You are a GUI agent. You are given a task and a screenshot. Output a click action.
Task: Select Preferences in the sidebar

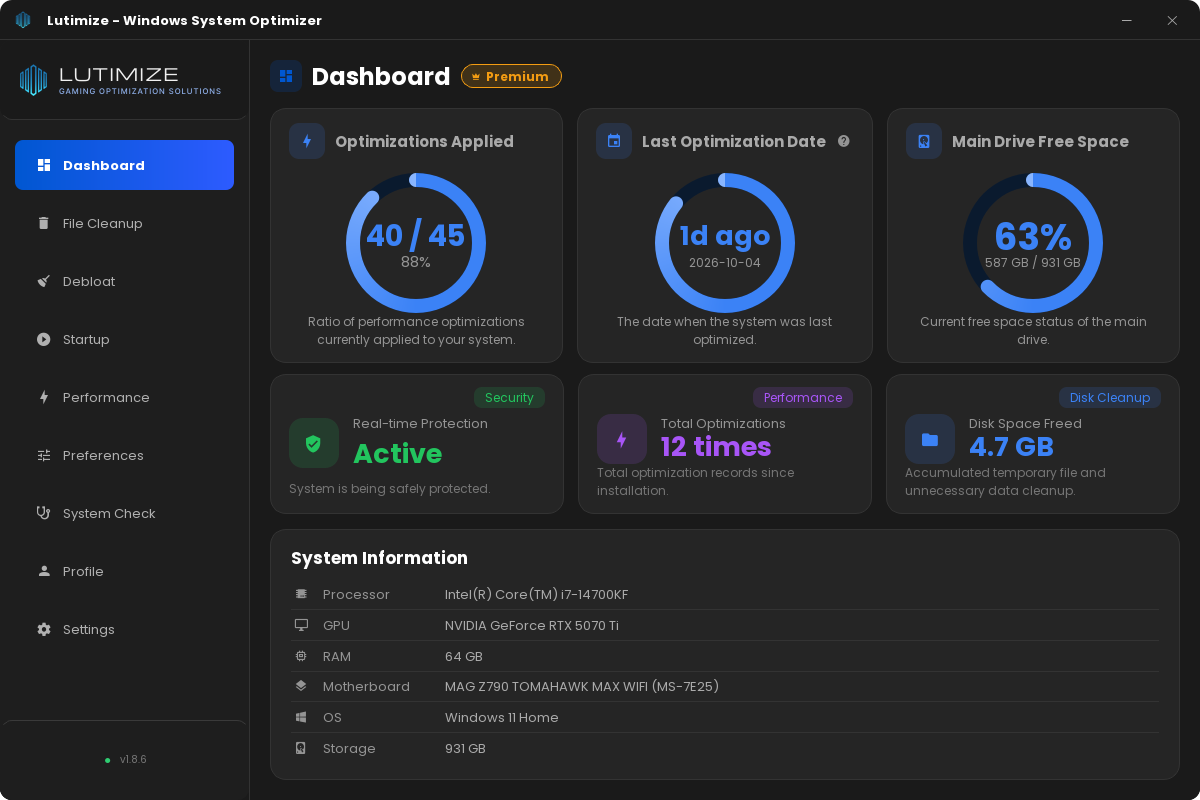pos(124,455)
